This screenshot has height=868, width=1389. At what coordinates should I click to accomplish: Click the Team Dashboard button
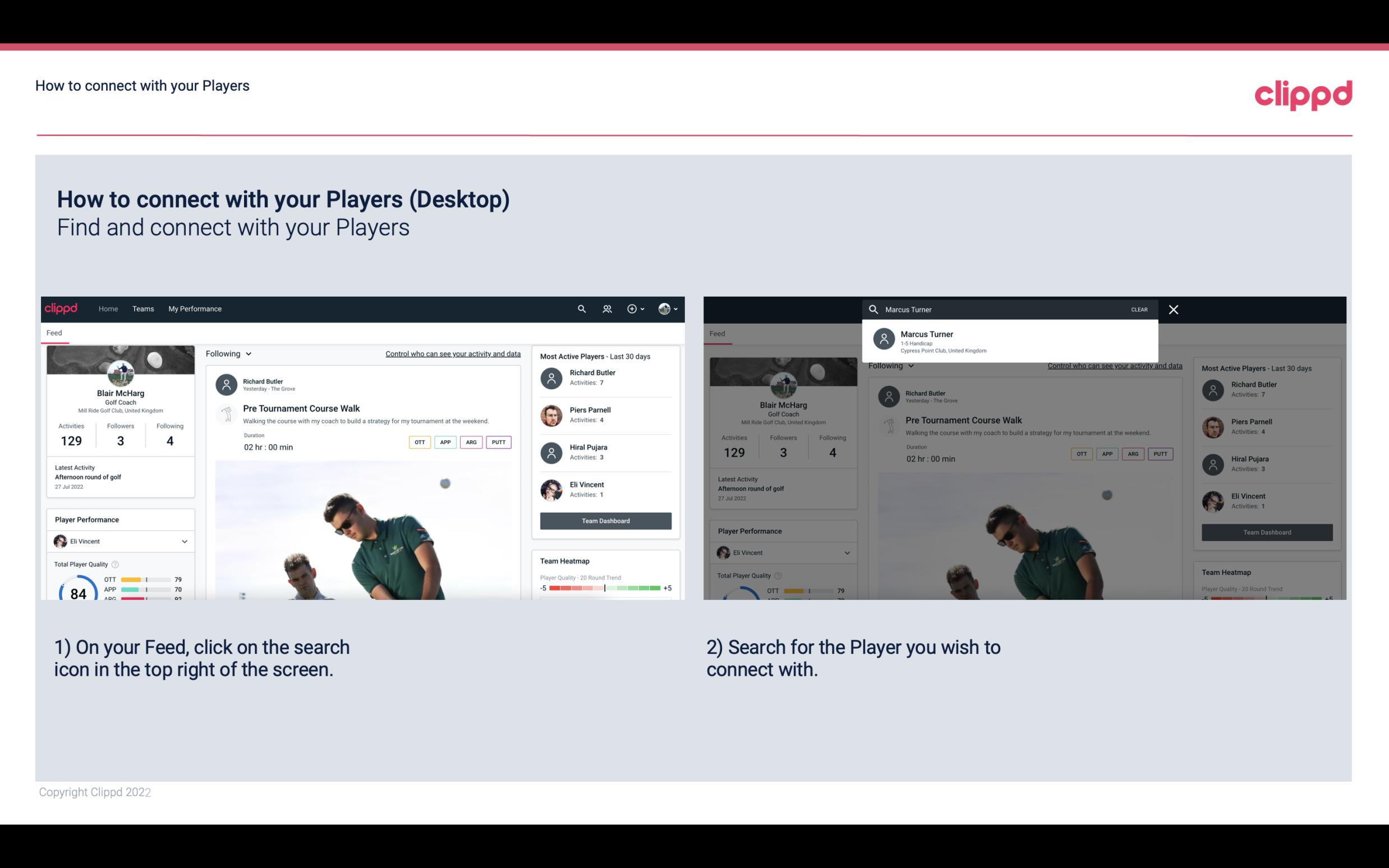[x=606, y=520]
